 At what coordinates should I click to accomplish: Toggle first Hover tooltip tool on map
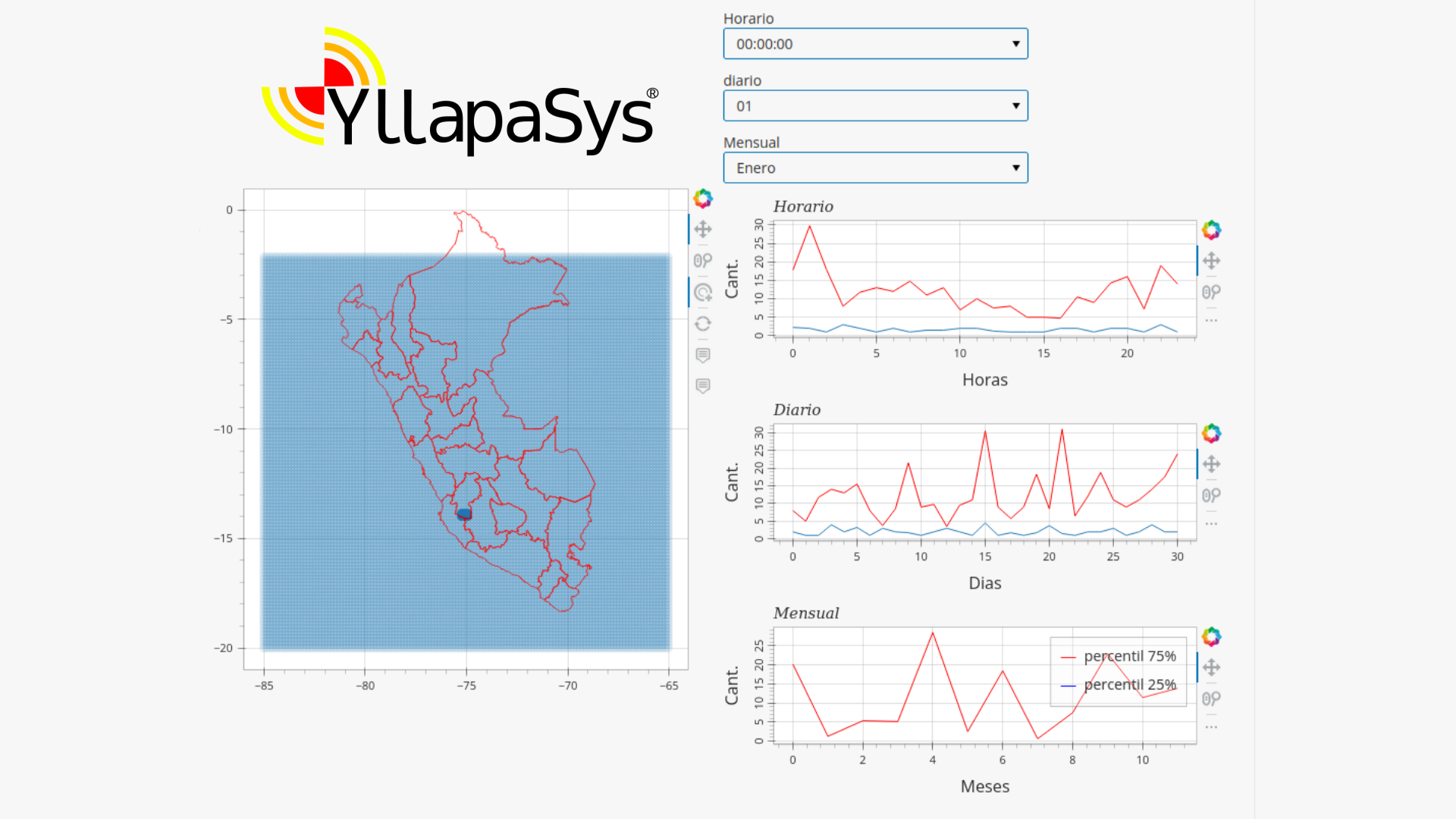[x=702, y=355]
